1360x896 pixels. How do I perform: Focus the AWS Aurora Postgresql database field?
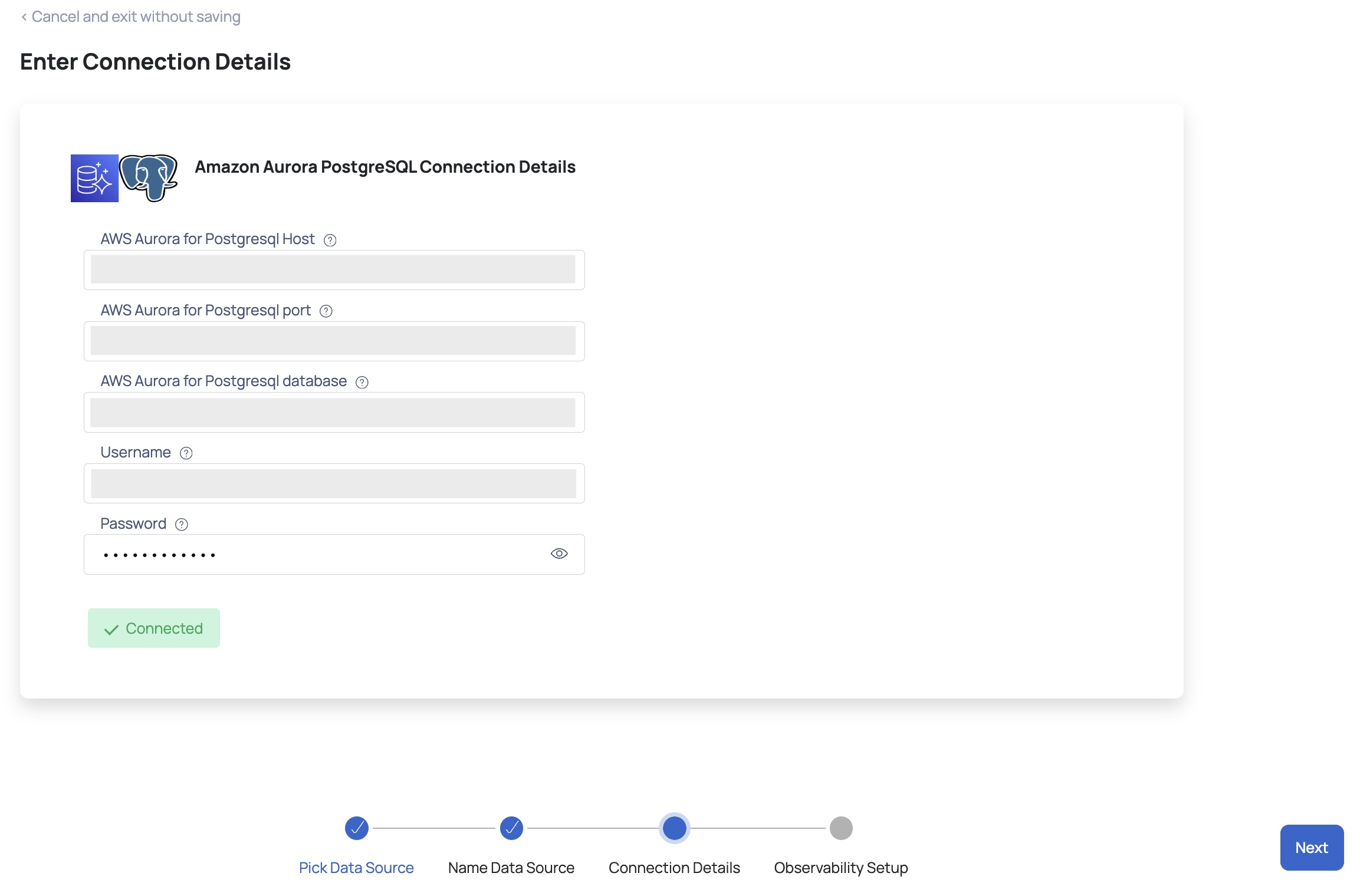[334, 412]
